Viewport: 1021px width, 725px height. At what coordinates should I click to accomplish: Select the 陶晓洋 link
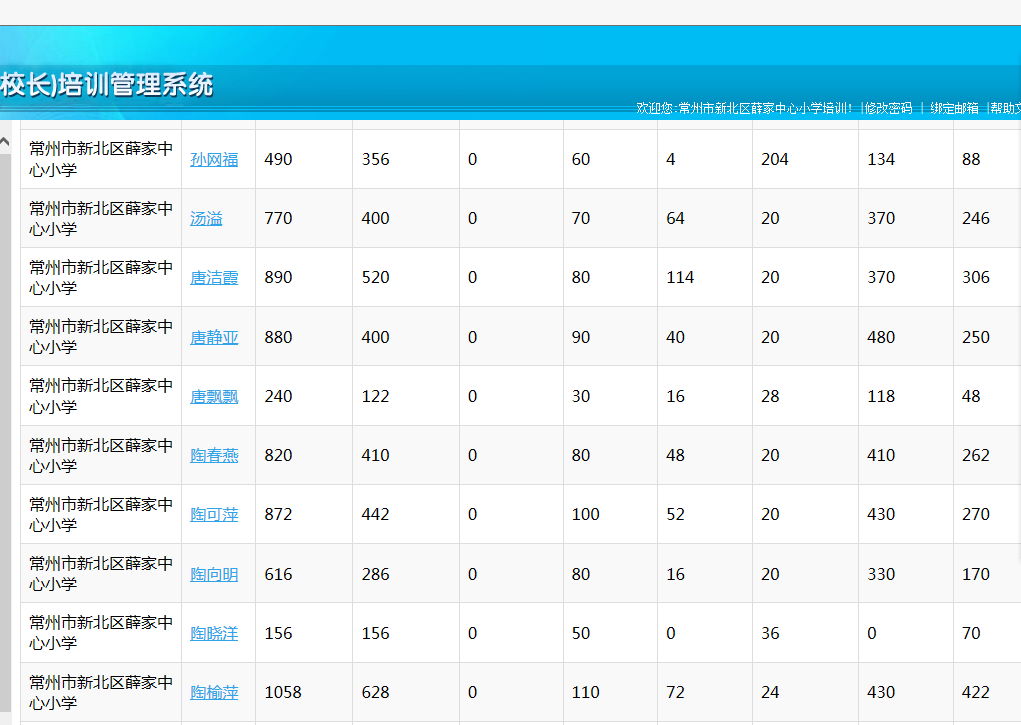click(214, 633)
